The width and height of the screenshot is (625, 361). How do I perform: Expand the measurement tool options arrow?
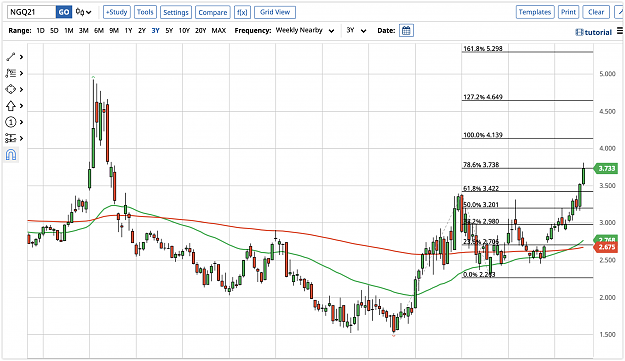(21, 138)
